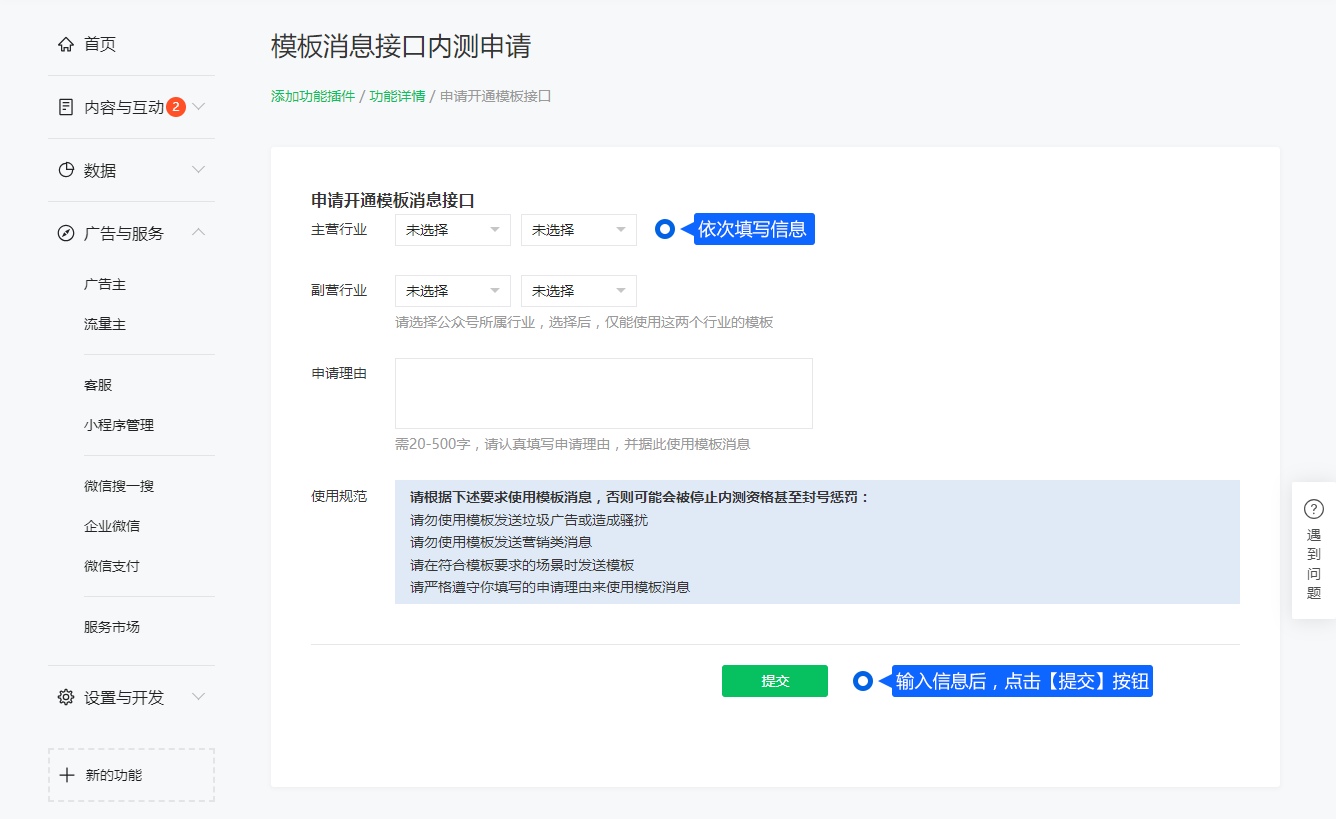This screenshot has height=819, width=1336.
Task: Open the first 副营行业 dropdown
Action: tap(452, 291)
